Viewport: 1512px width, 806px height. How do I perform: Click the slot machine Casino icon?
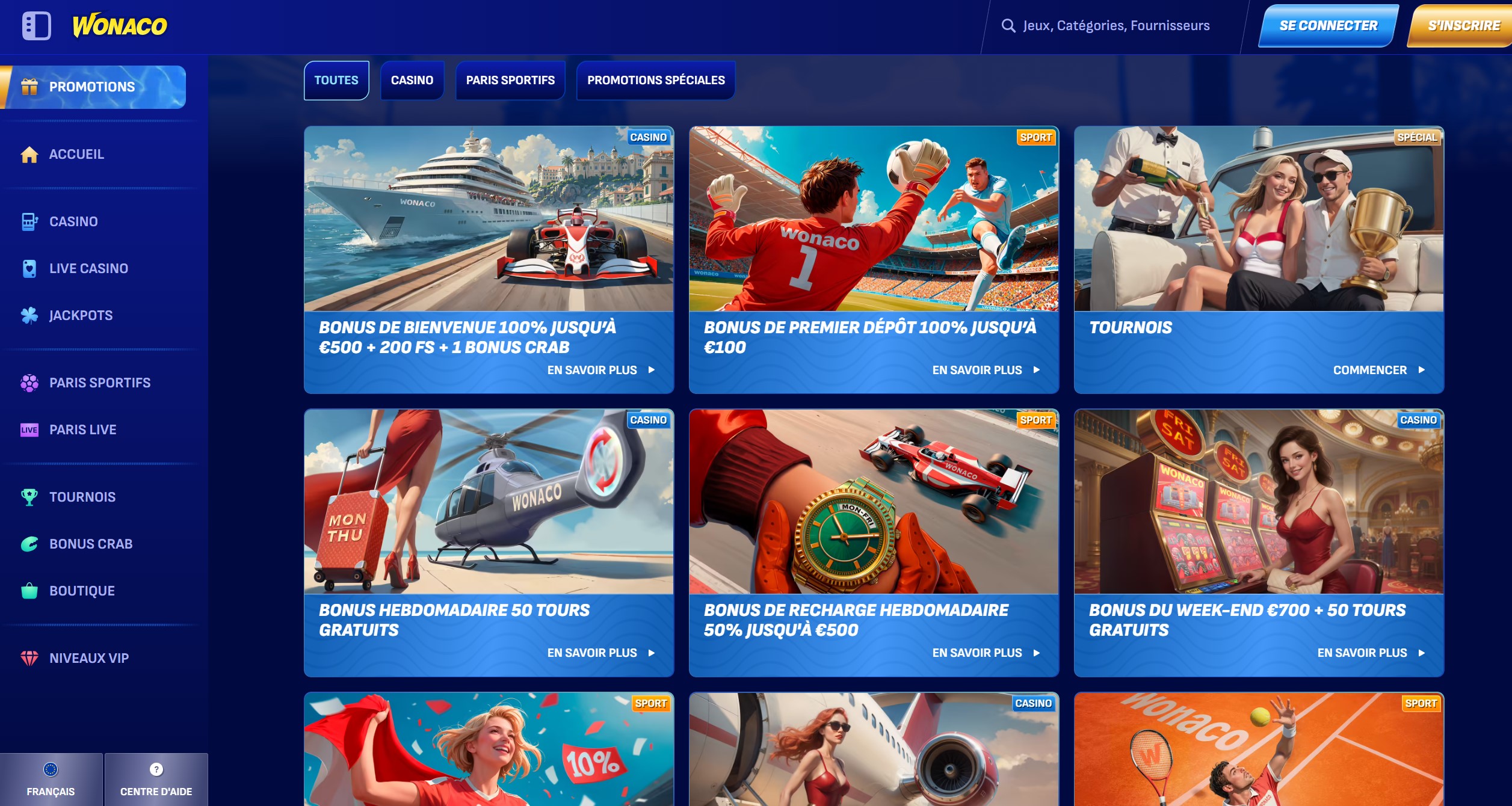tap(29, 222)
